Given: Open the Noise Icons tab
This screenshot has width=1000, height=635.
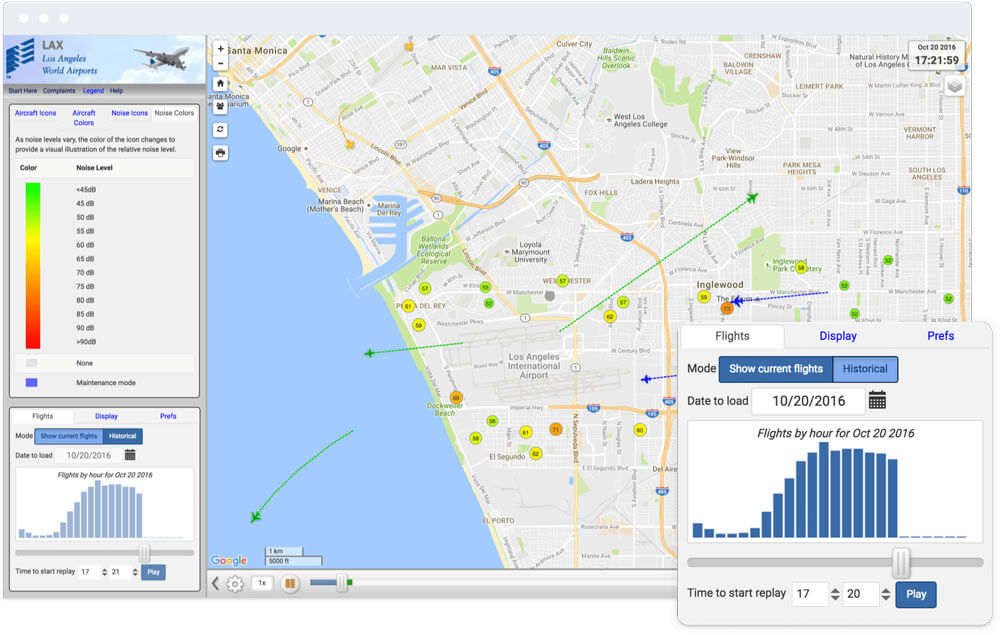Looking at the screenshot, I should tap(129, 113).
